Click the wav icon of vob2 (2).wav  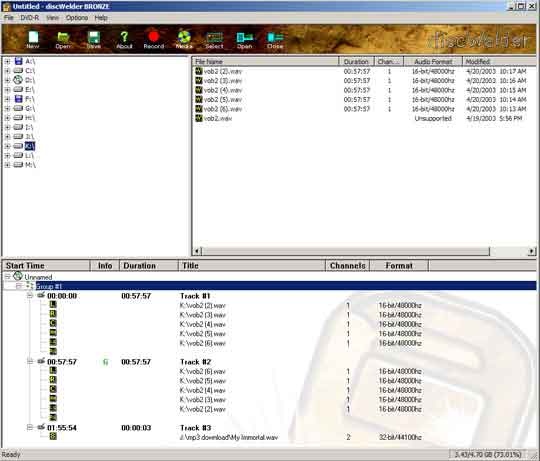pyautogui.click(x=199, y=71)
